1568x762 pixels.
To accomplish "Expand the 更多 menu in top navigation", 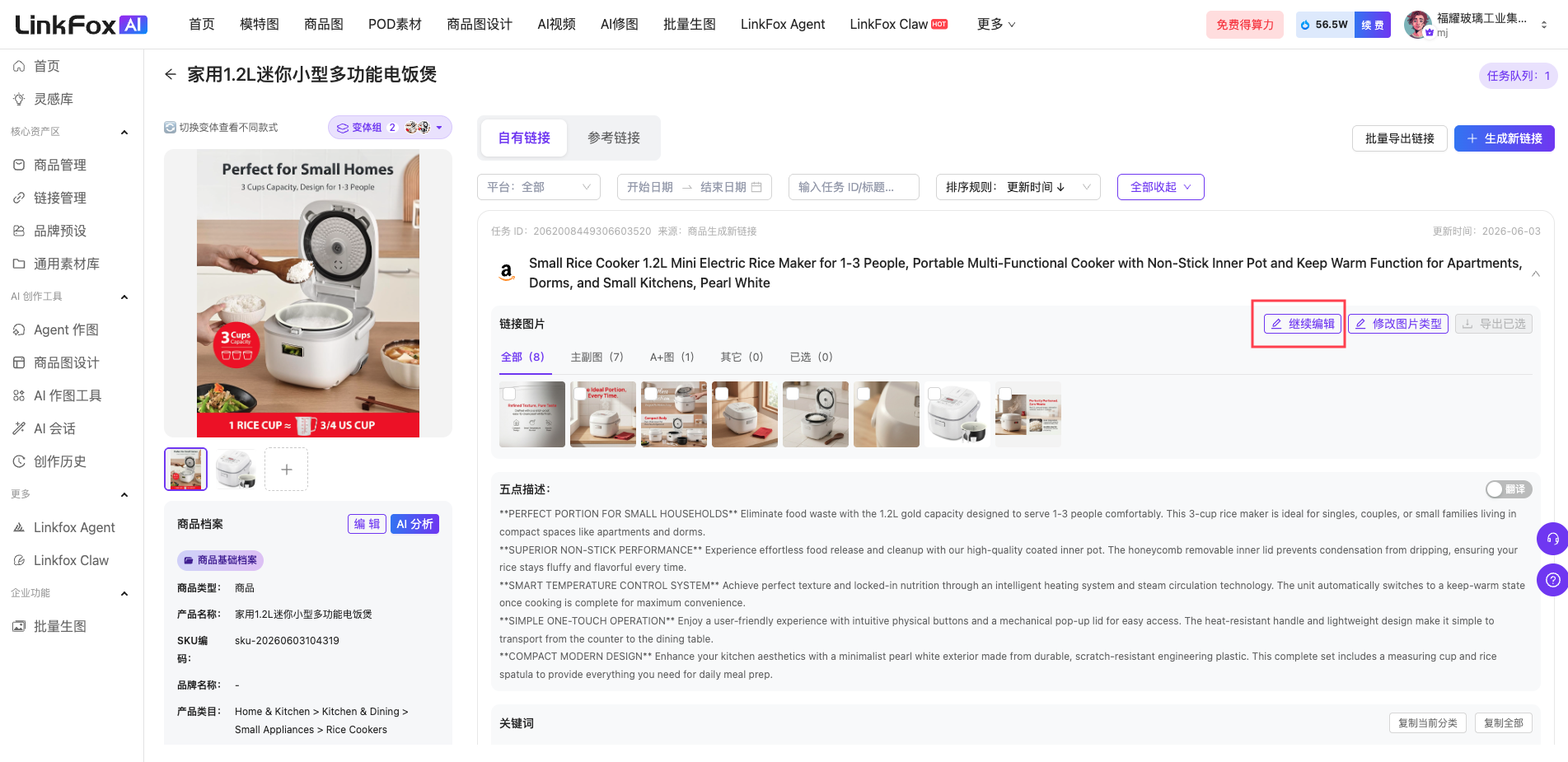I will click(x=996, y=25).
